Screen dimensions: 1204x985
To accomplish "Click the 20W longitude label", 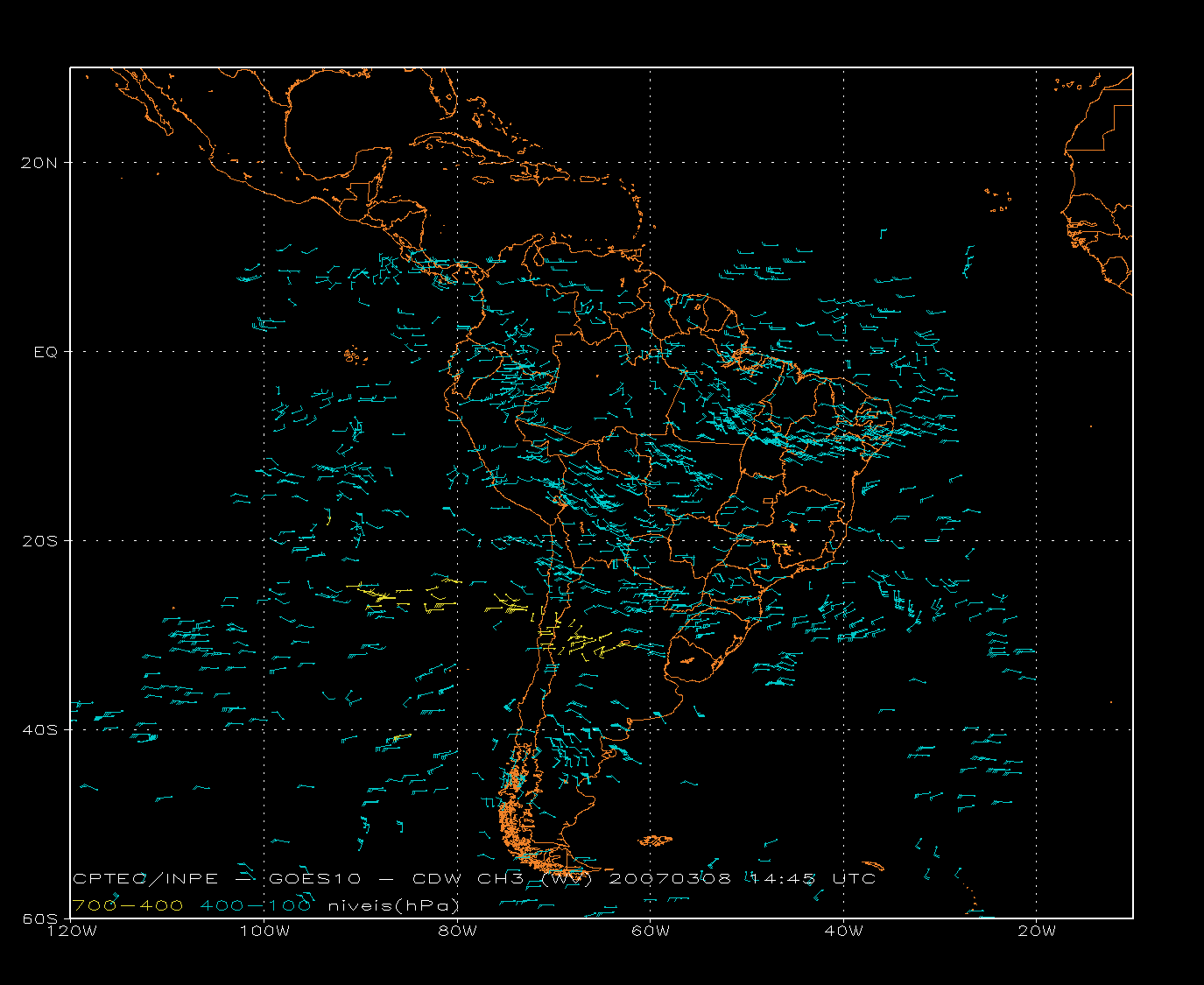I will pyautogui.click(x=1037, y=931).
